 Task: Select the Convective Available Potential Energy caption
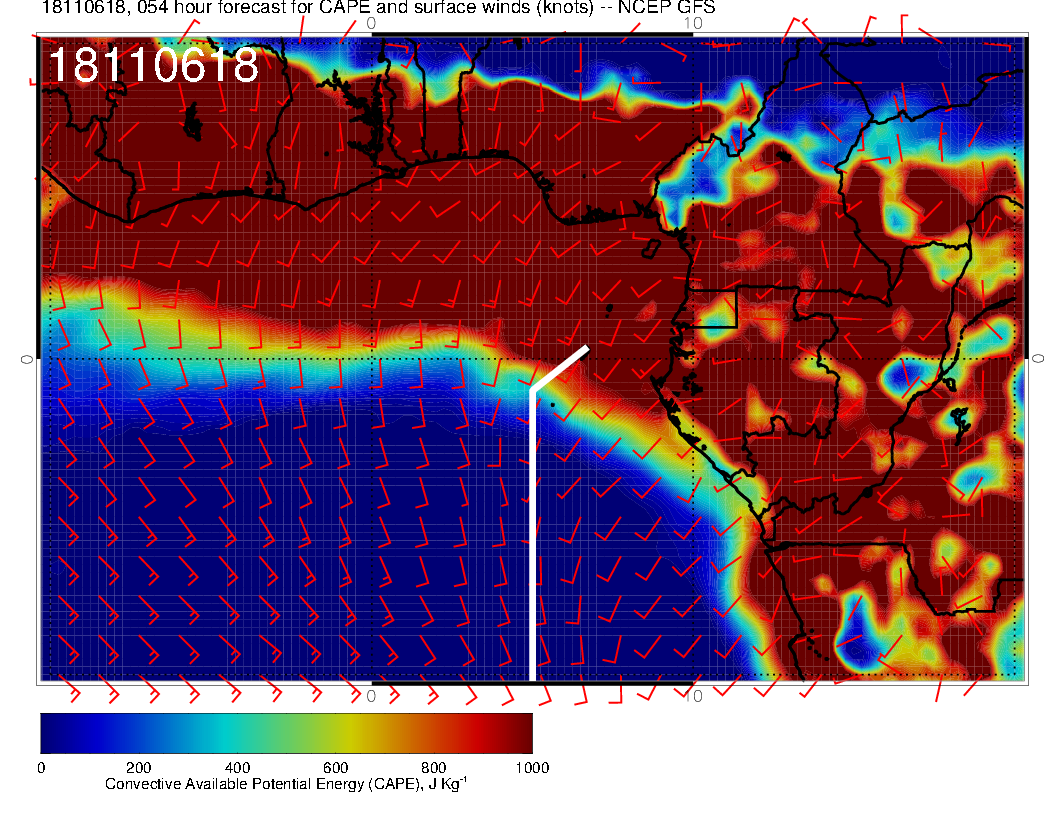tap(286, 784)
